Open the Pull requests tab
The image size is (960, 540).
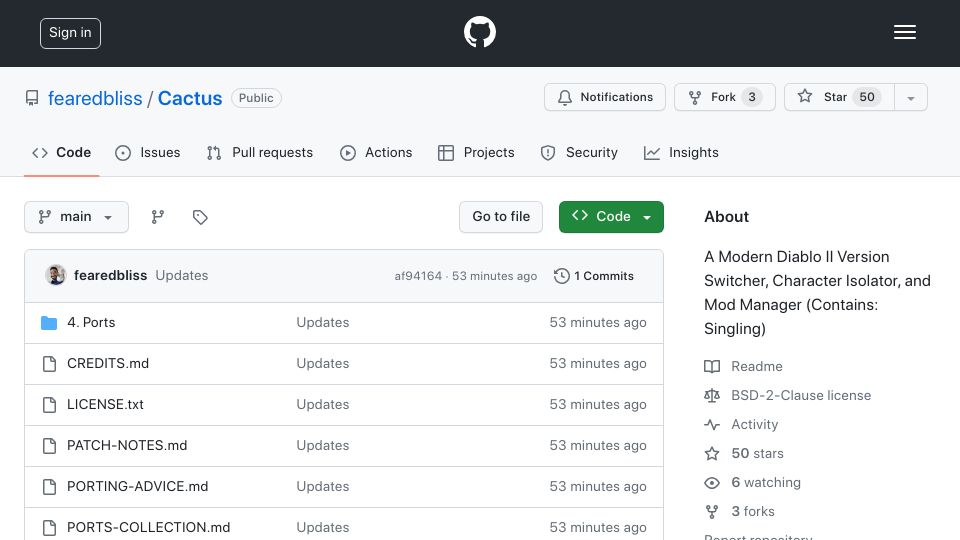tap(260, 152)
